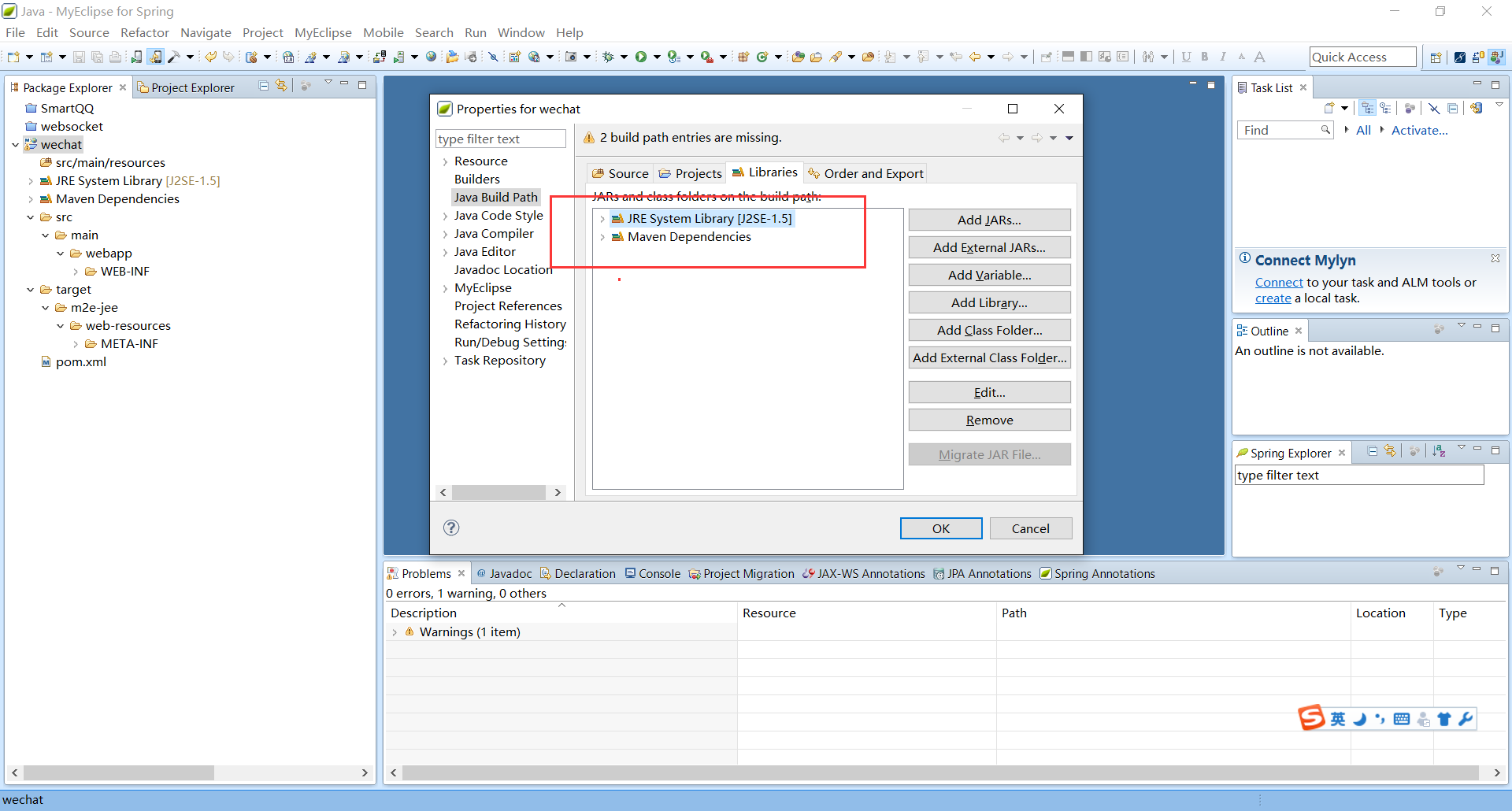The image size is (1512, 811).
Task: Click the New file toolbar icon
Action: coord(13,57)
